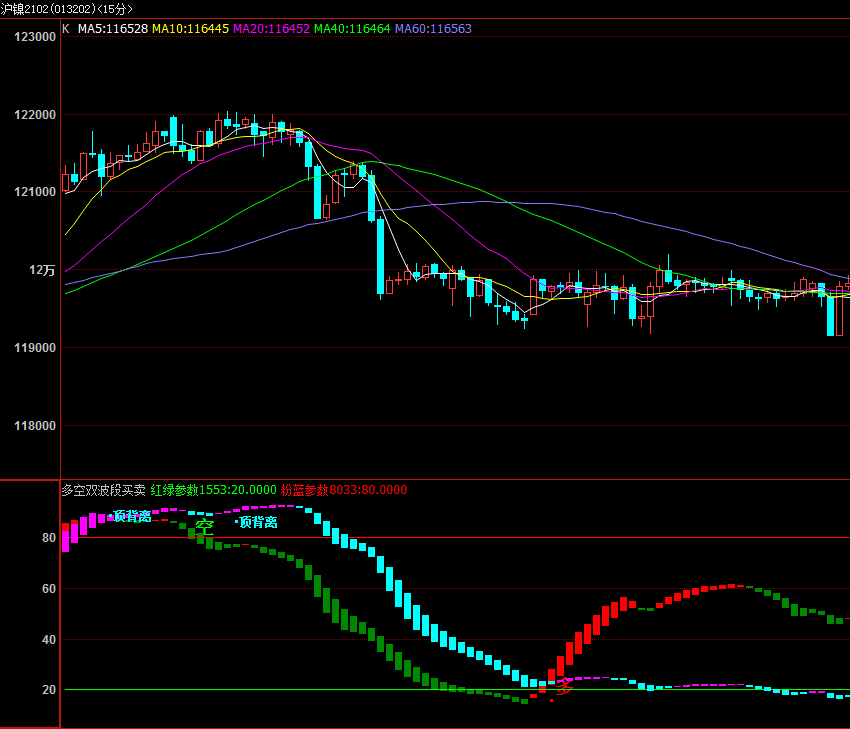The width and height of the screenshot is (850, 729).
Task: Click the indicator axis label 20
Action: (49, 689)
